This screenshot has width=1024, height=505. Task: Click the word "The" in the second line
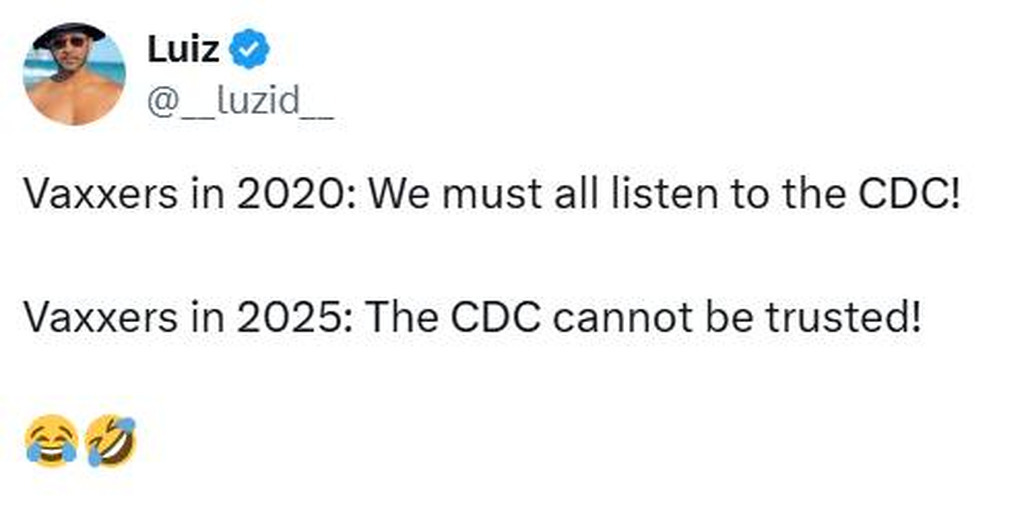(400, 317)
